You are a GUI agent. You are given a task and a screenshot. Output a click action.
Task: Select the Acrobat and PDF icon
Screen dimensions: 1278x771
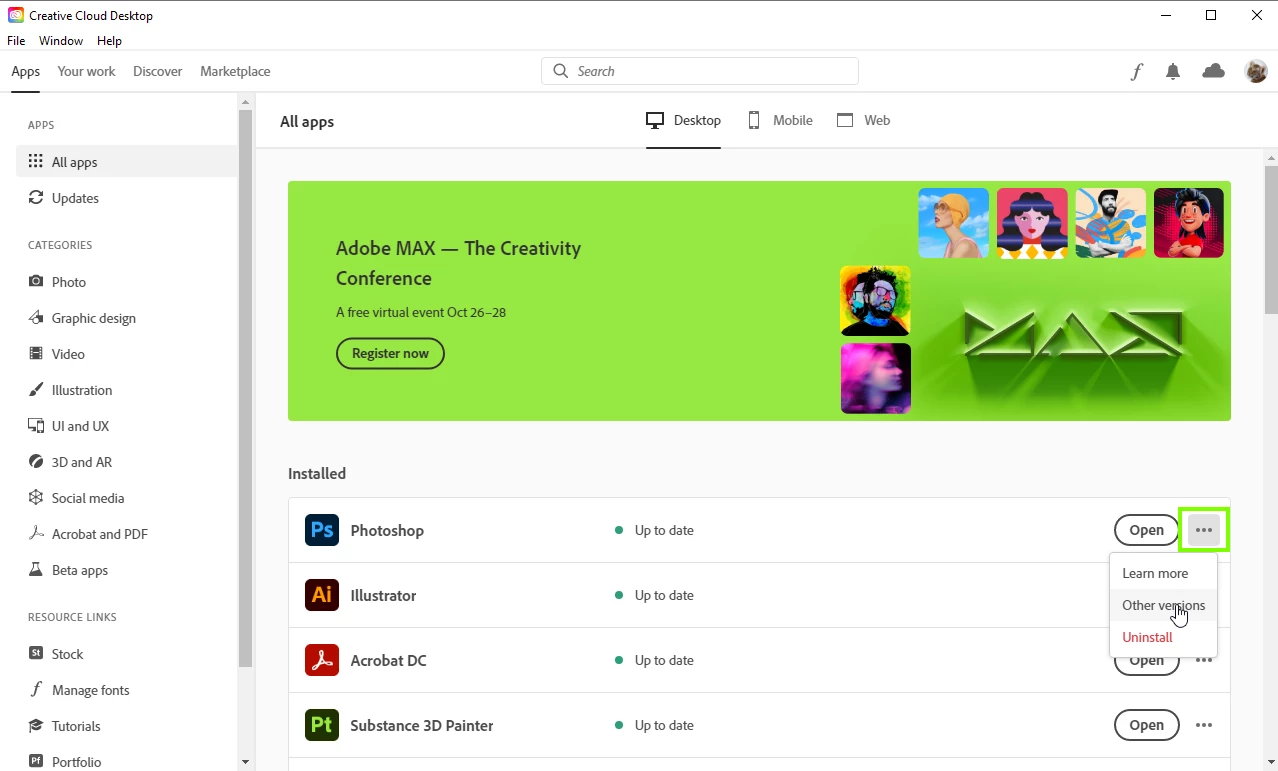click(x=36, y=534)
